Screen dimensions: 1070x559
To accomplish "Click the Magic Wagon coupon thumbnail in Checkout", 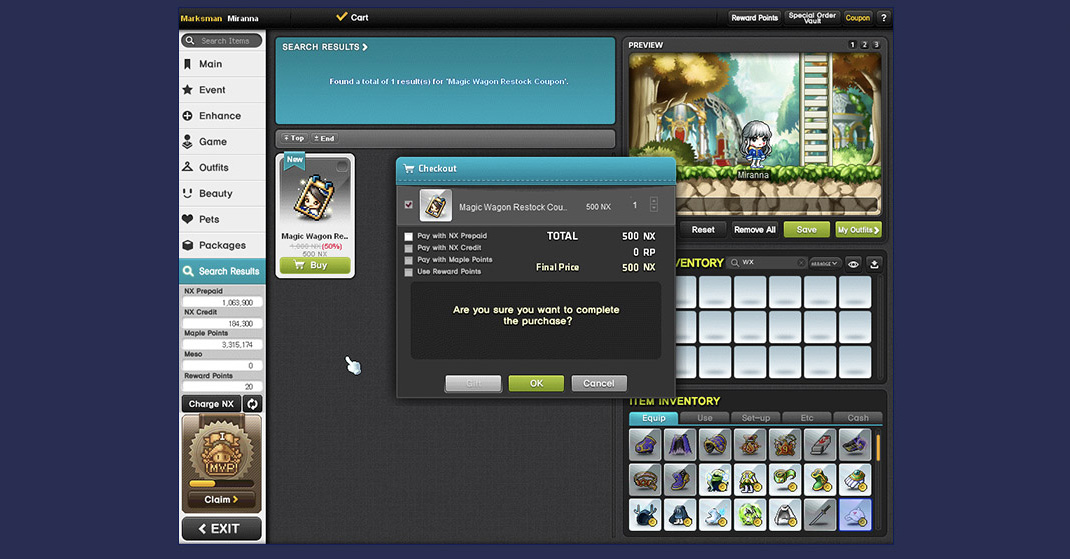I will coord(435,205).
